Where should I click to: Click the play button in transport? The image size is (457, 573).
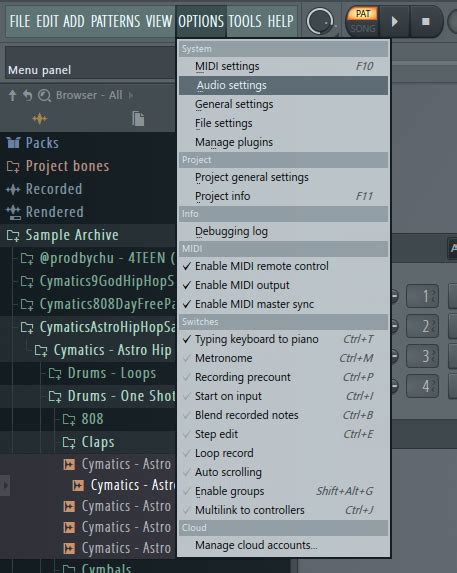395,22
